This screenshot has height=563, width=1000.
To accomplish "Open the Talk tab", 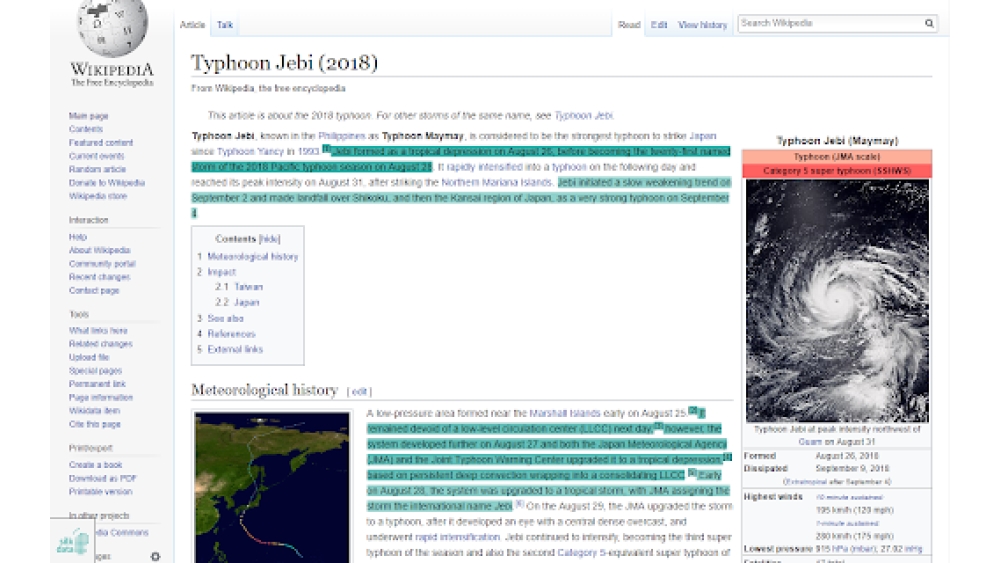I will pyautogui.click(x=224, y=25).
